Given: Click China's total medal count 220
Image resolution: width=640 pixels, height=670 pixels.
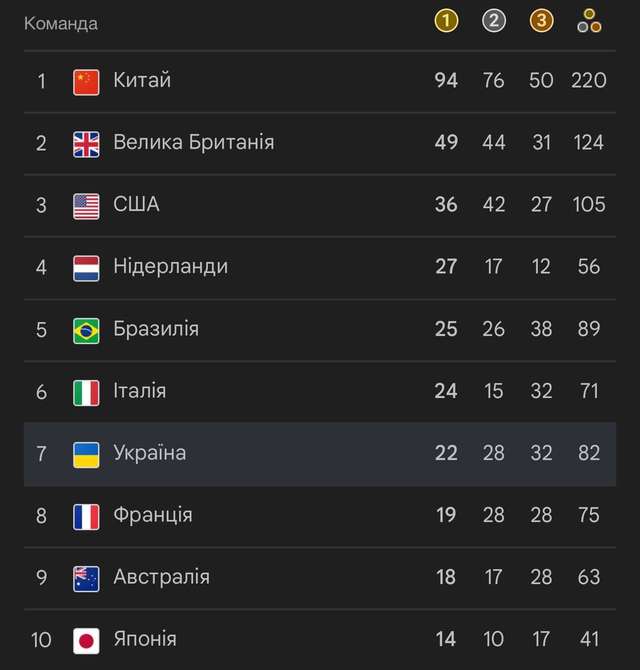Looking at the screenshot, I should click(x=589, y=81).
